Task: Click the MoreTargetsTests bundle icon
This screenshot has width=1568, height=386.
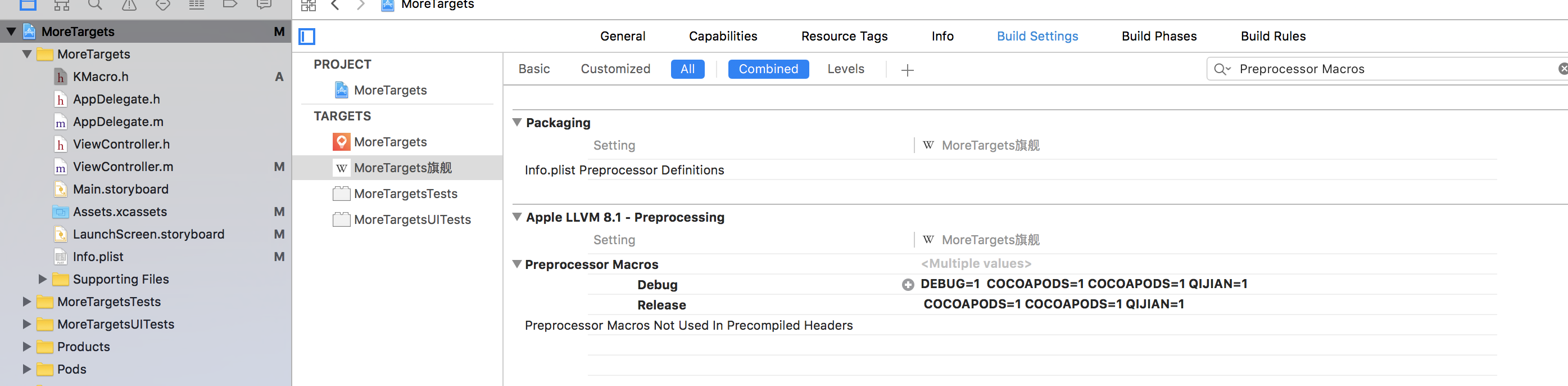Action: (x=342, y=194)
